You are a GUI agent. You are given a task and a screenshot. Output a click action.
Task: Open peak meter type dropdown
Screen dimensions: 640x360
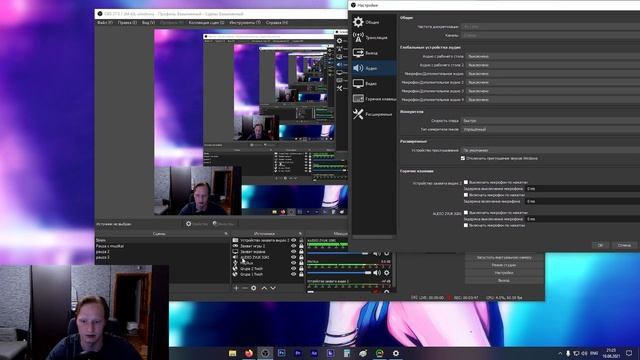click(551, 129)
